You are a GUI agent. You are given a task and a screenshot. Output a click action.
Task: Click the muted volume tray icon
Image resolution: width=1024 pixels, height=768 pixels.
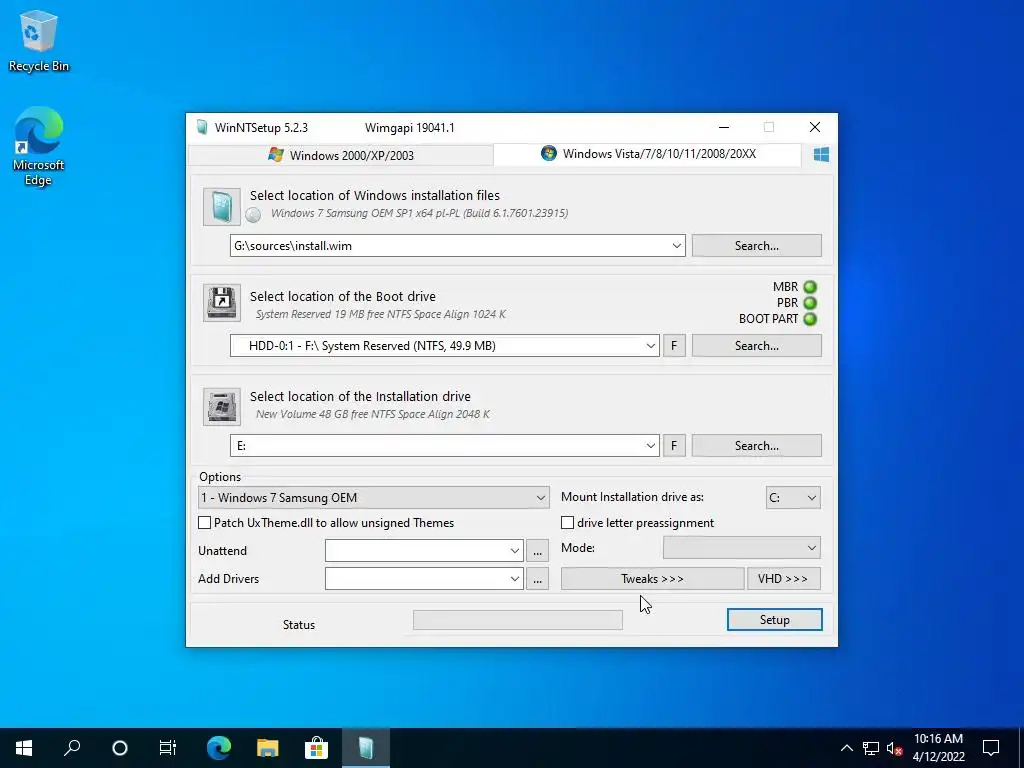pyautogui.click(x=894, y=748)
